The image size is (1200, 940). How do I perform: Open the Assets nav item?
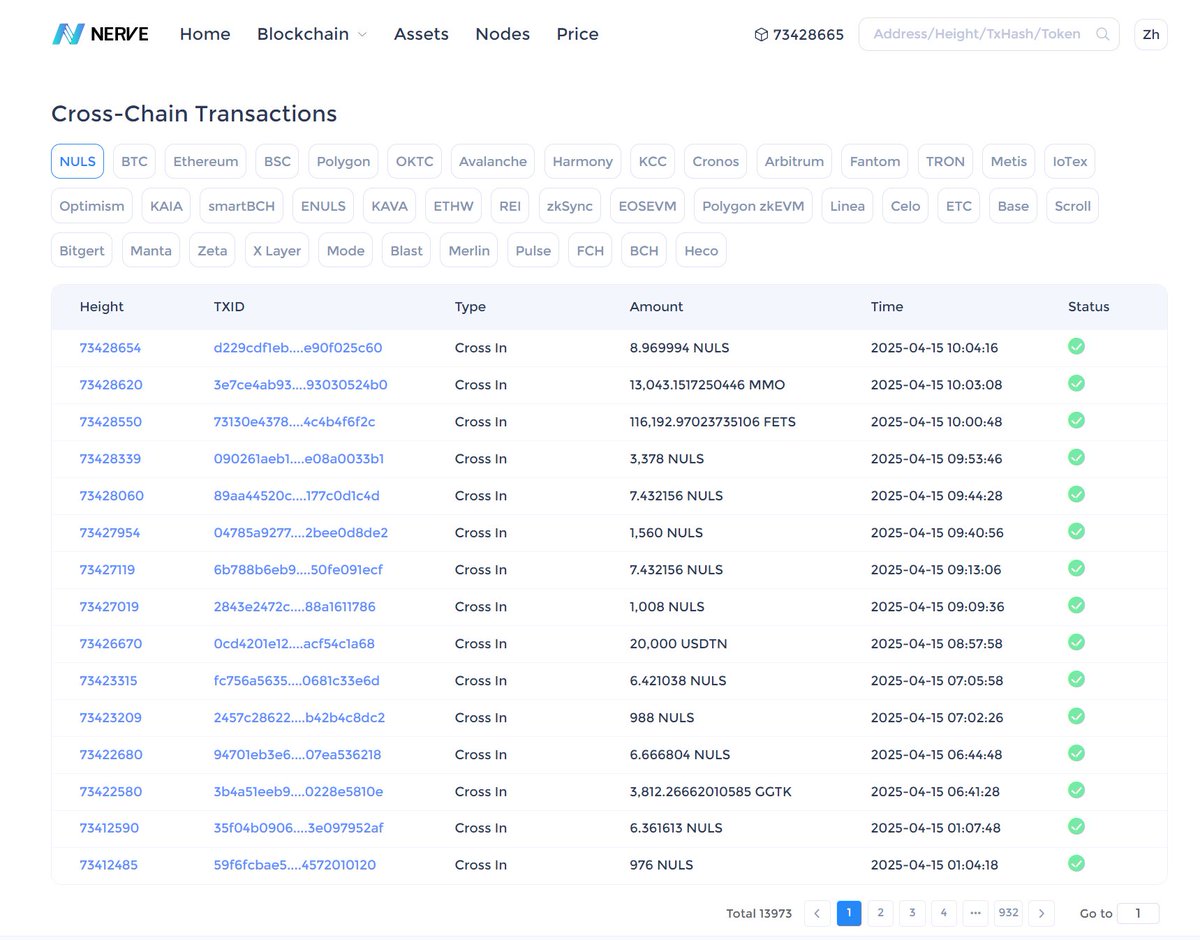pyautogui.click(x=421, y=34)
